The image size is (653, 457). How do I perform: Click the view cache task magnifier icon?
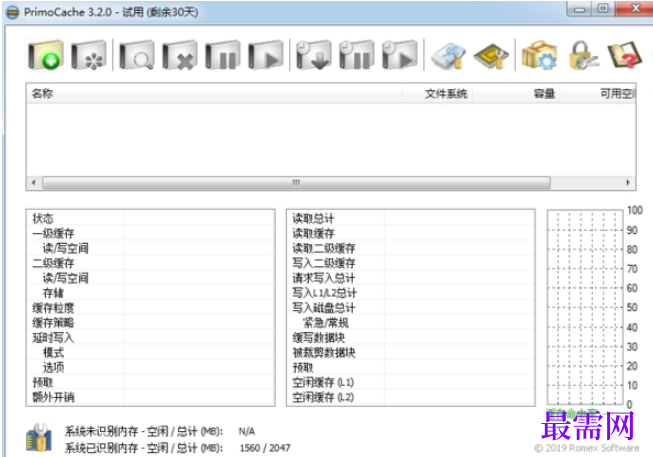[x=137, y=55]
